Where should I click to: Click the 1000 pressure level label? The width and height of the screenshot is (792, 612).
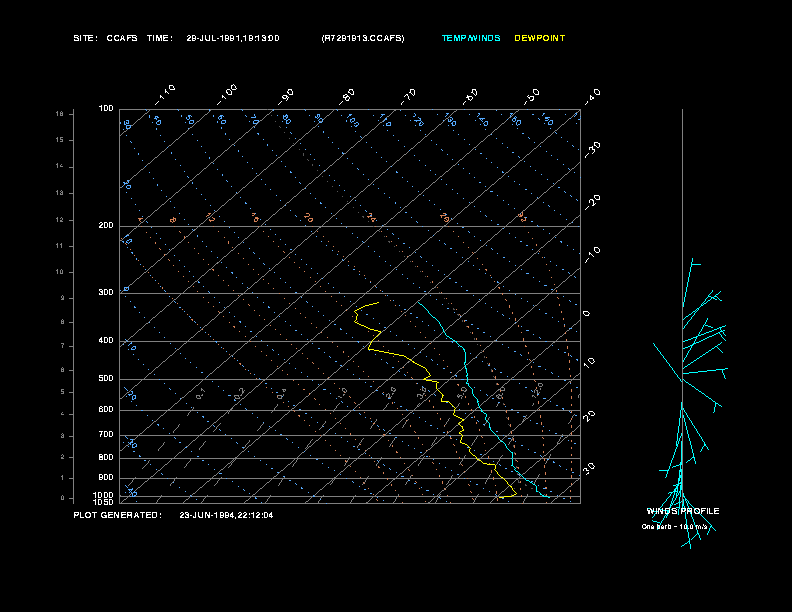(x=104, y=495)
